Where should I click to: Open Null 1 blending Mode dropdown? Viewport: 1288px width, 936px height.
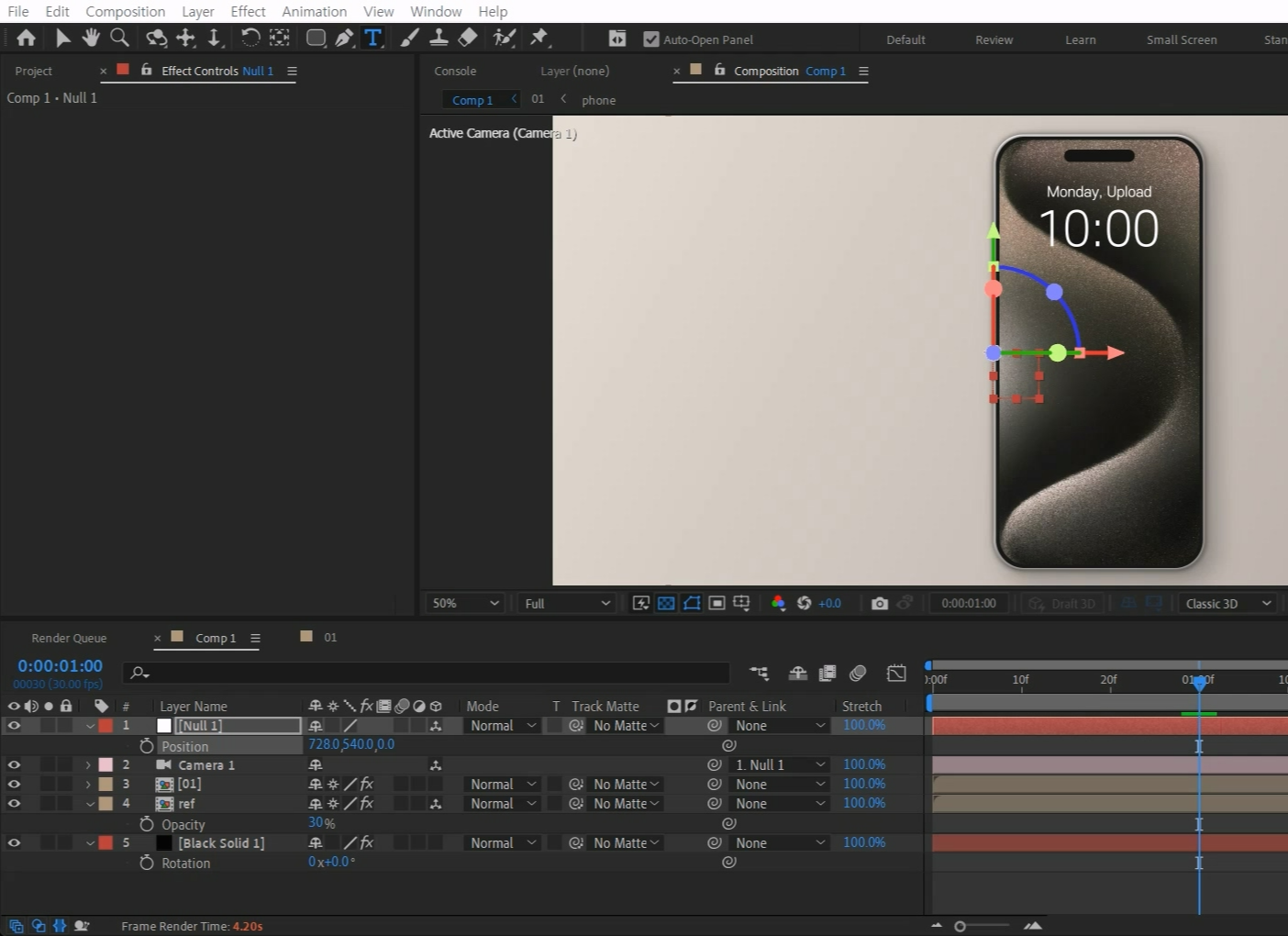click(503, 725)
